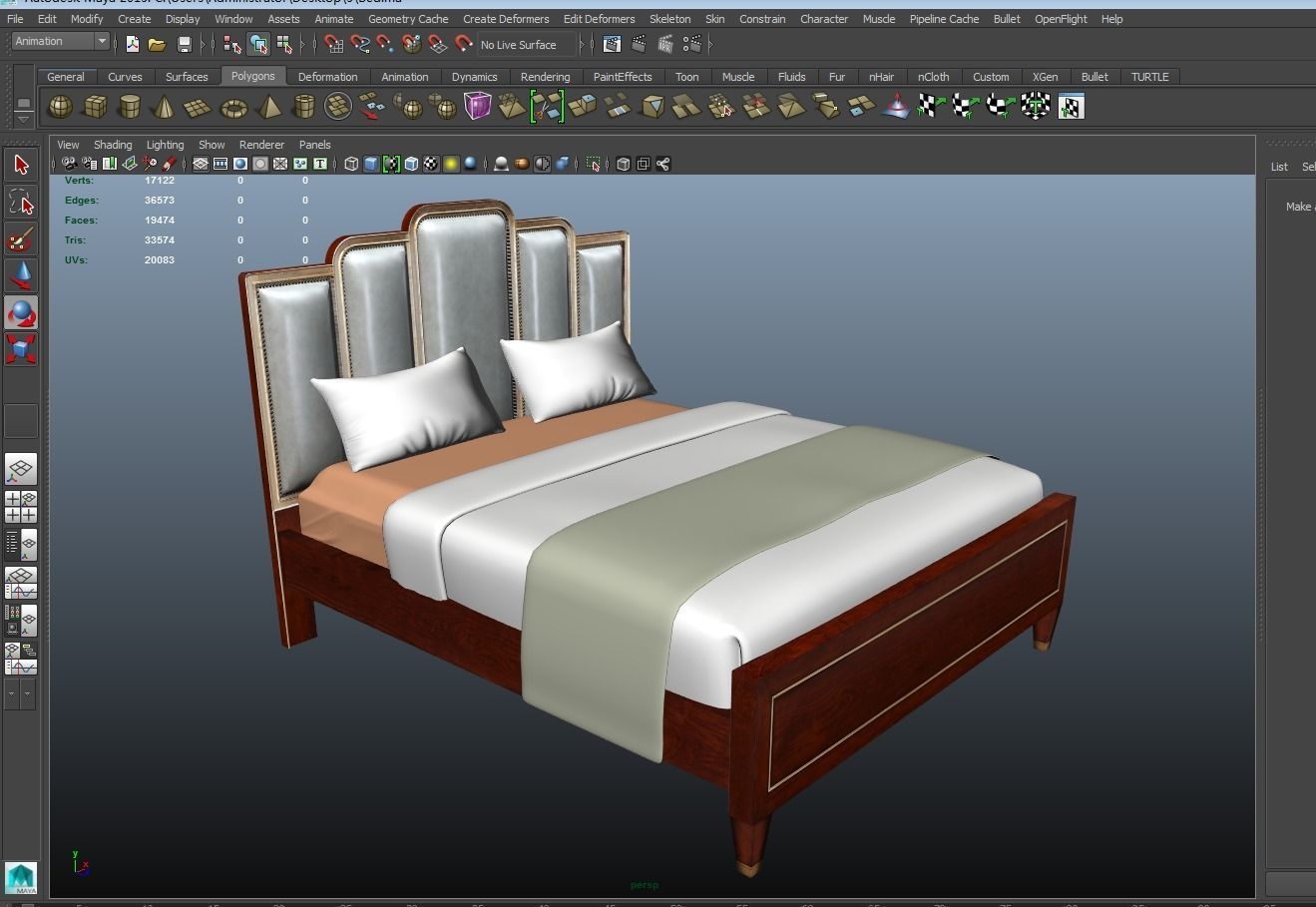The height and width of the screenshot is (907, 1316).
Task: Toggle Snap to points magnet
Action: coord(386,44)
